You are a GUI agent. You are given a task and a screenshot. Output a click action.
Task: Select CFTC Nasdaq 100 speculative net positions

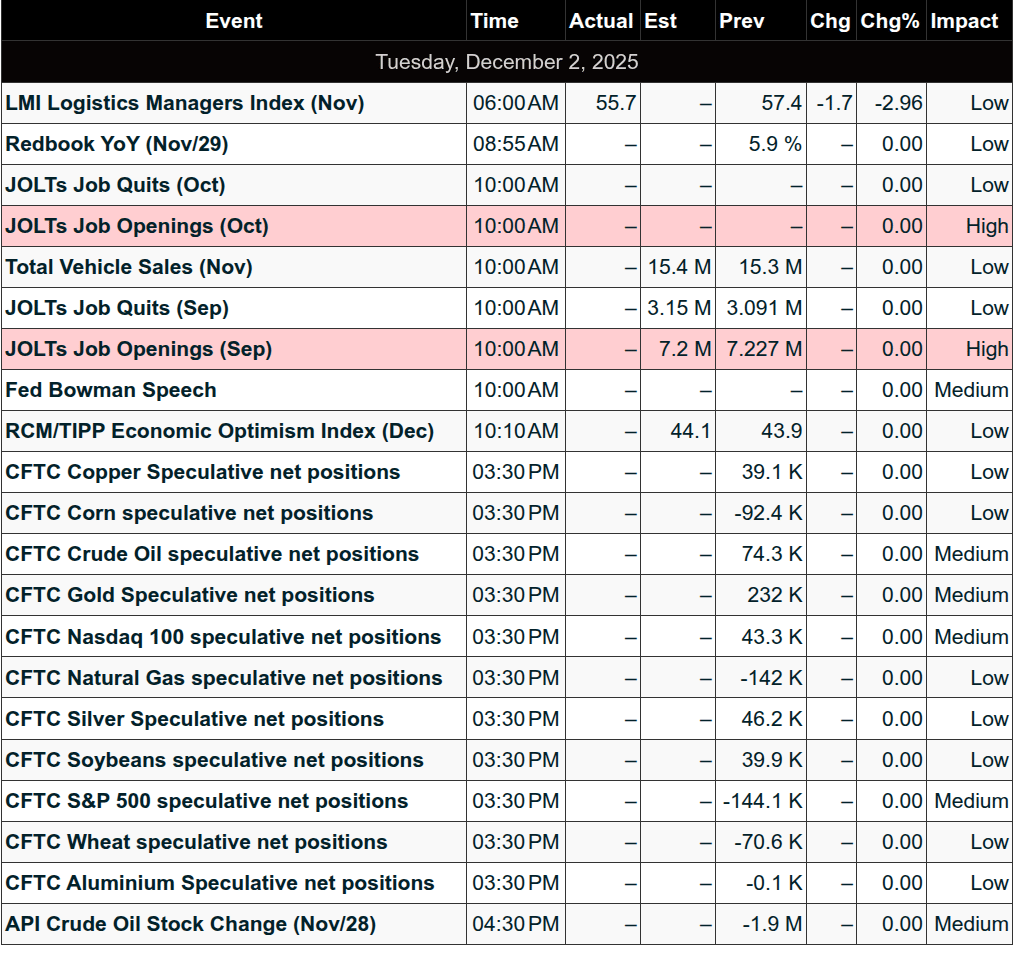[223, 637]
